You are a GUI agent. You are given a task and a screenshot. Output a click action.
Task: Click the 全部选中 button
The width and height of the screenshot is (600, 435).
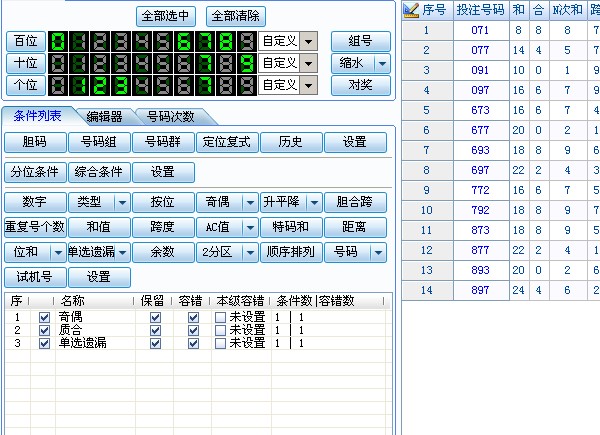pyautogui.click(x=166, y=16)
